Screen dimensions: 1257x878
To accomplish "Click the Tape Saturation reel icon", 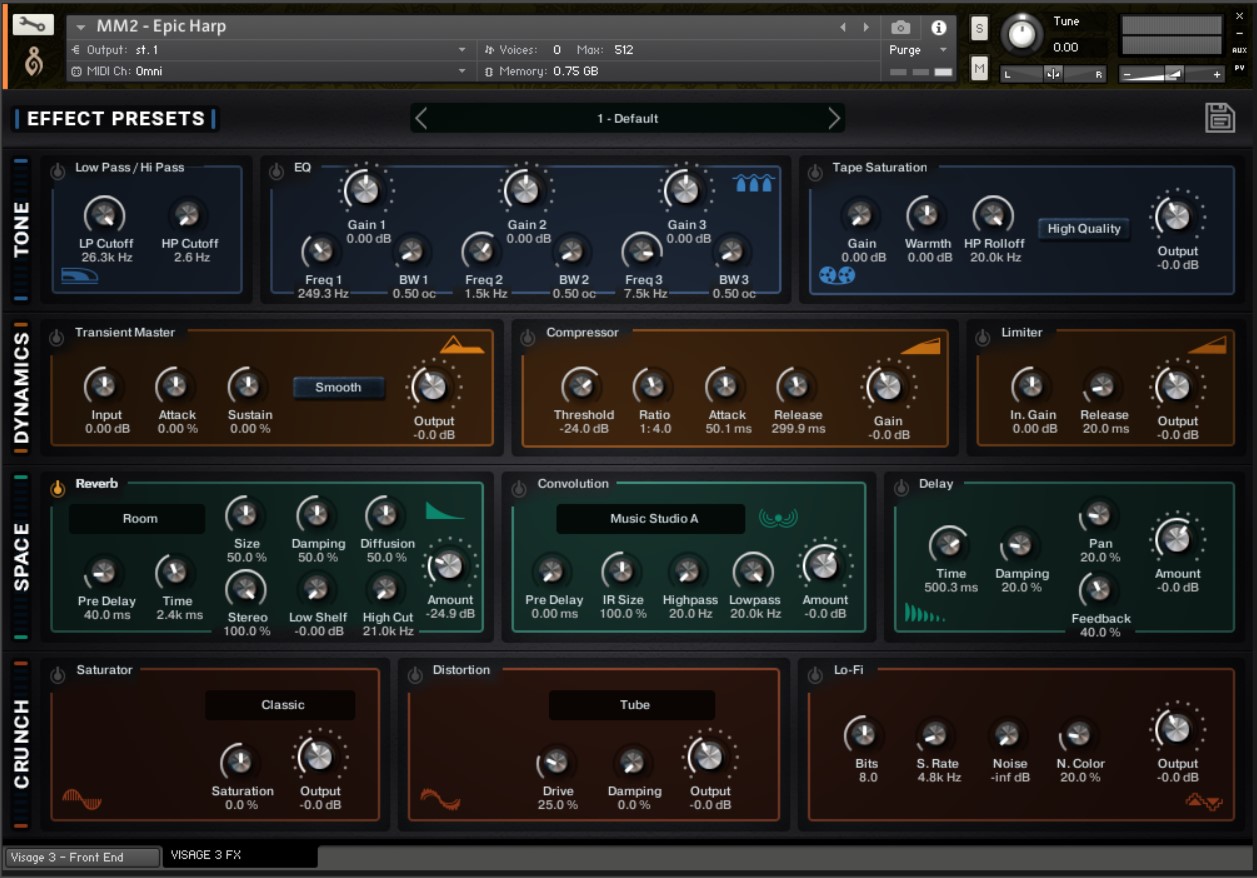I will pyautogui.click(x=837, y=275).
